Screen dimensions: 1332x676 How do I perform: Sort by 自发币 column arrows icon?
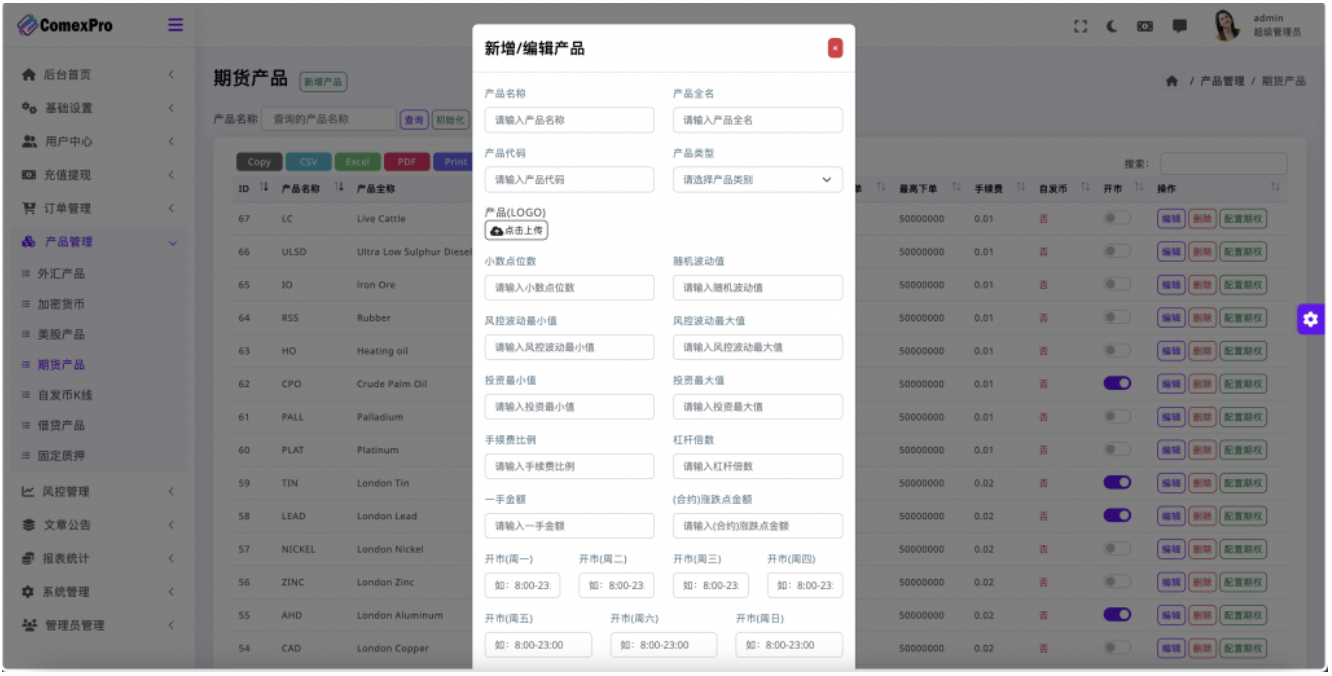pos(1085,188)
